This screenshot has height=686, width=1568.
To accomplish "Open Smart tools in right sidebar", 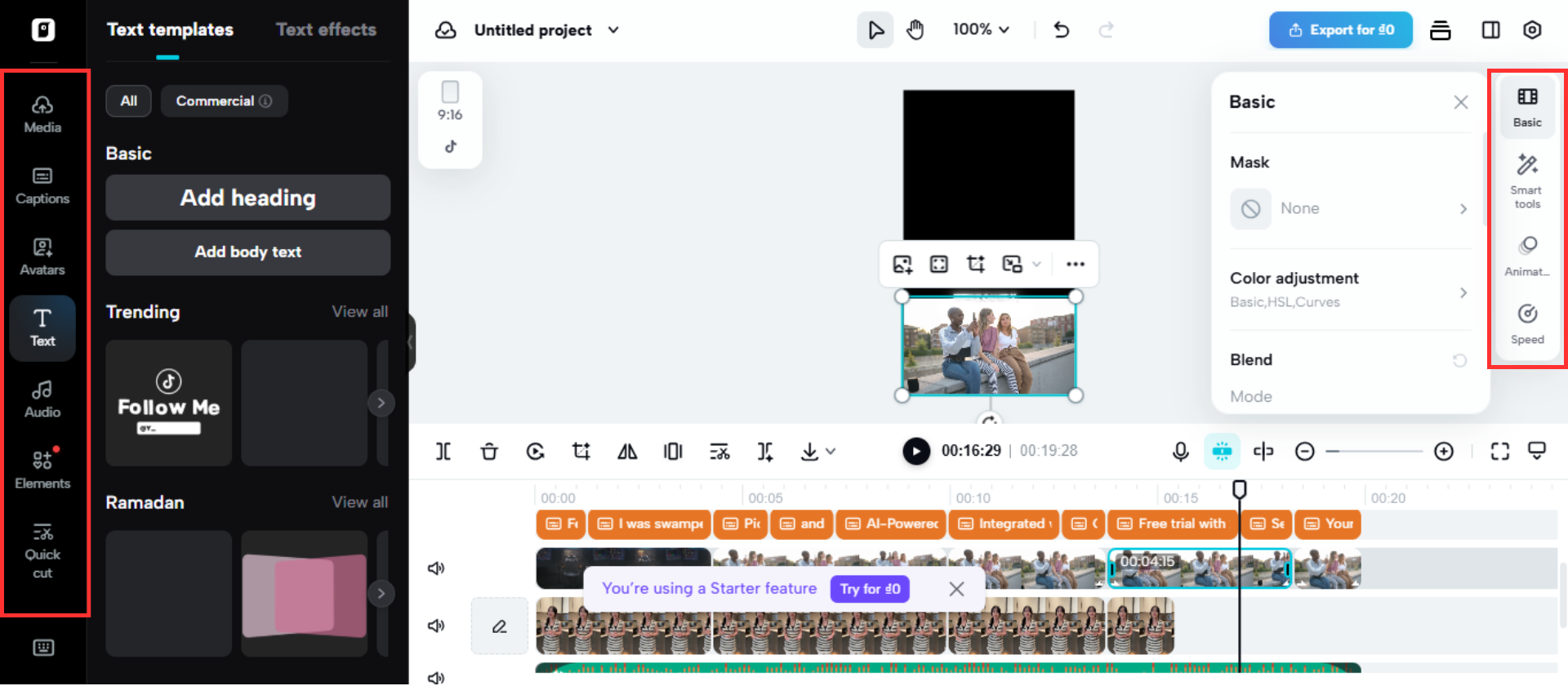I will (x=1527, y=180).
